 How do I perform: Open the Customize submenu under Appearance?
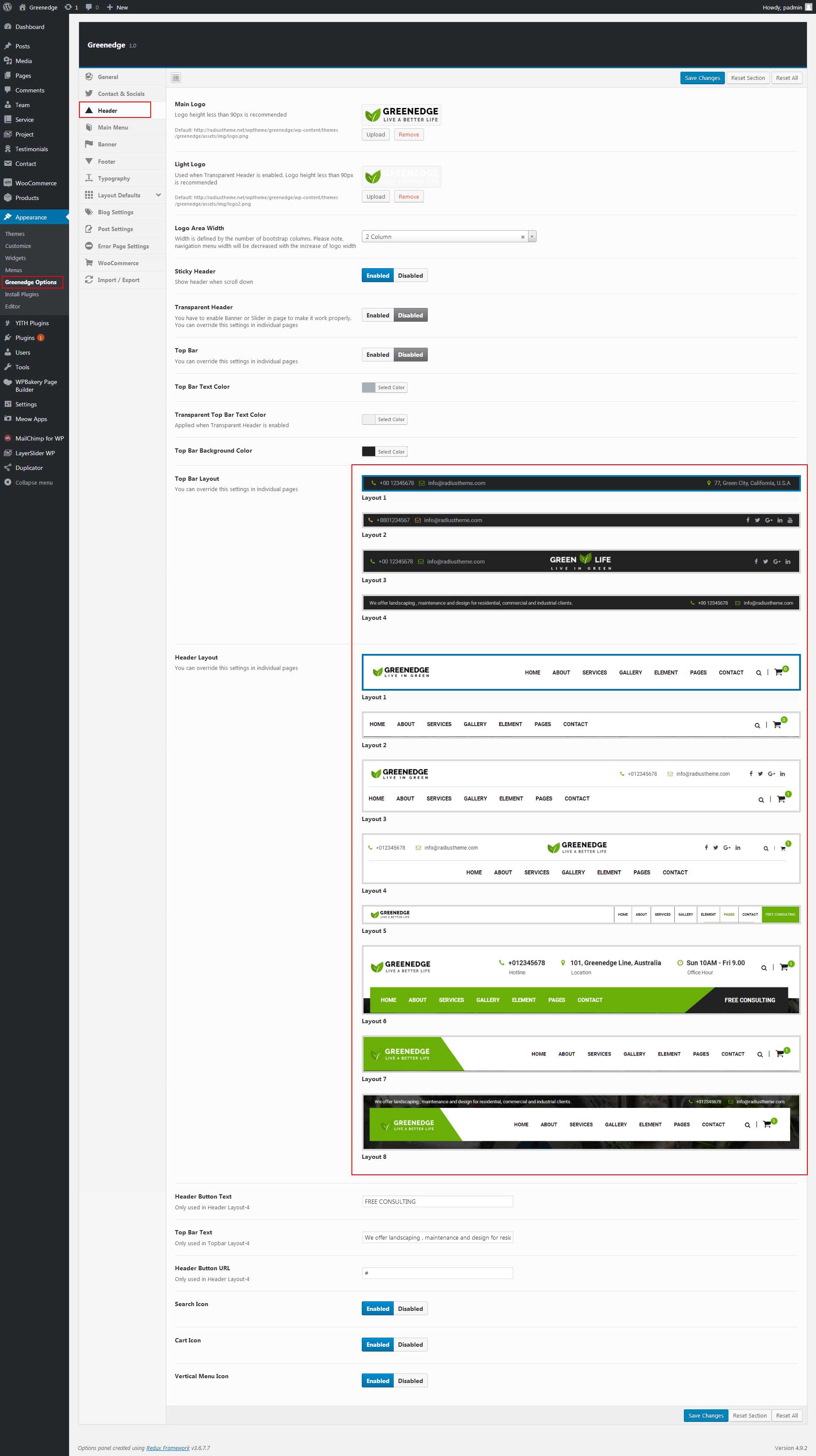(18, 246)
